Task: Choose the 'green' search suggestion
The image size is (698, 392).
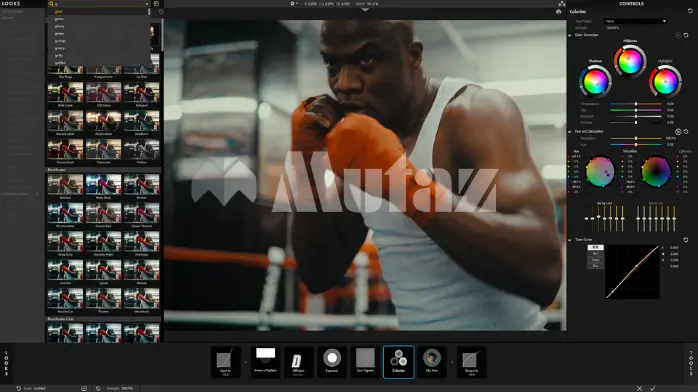Action: click(x=59, y=33)
